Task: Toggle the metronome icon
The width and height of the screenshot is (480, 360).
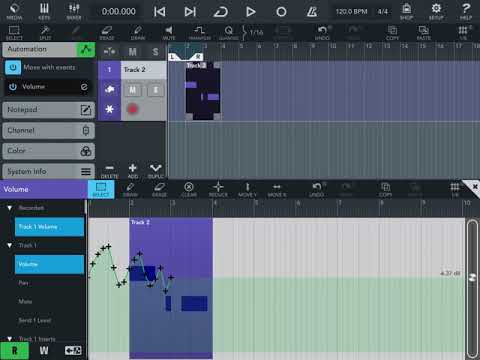Action: click(312, 12)
